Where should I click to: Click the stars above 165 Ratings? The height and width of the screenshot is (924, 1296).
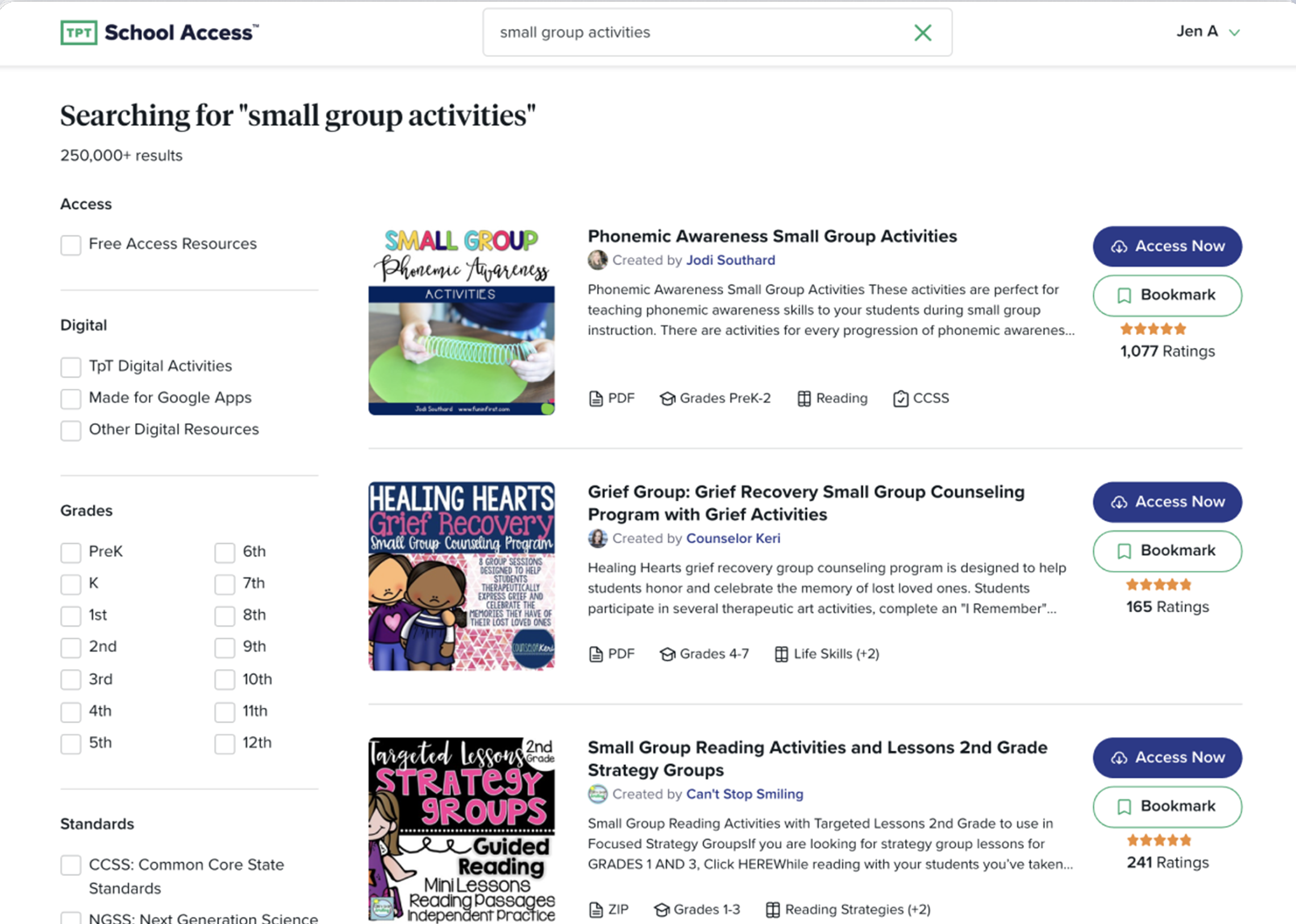pos(1159,584)
